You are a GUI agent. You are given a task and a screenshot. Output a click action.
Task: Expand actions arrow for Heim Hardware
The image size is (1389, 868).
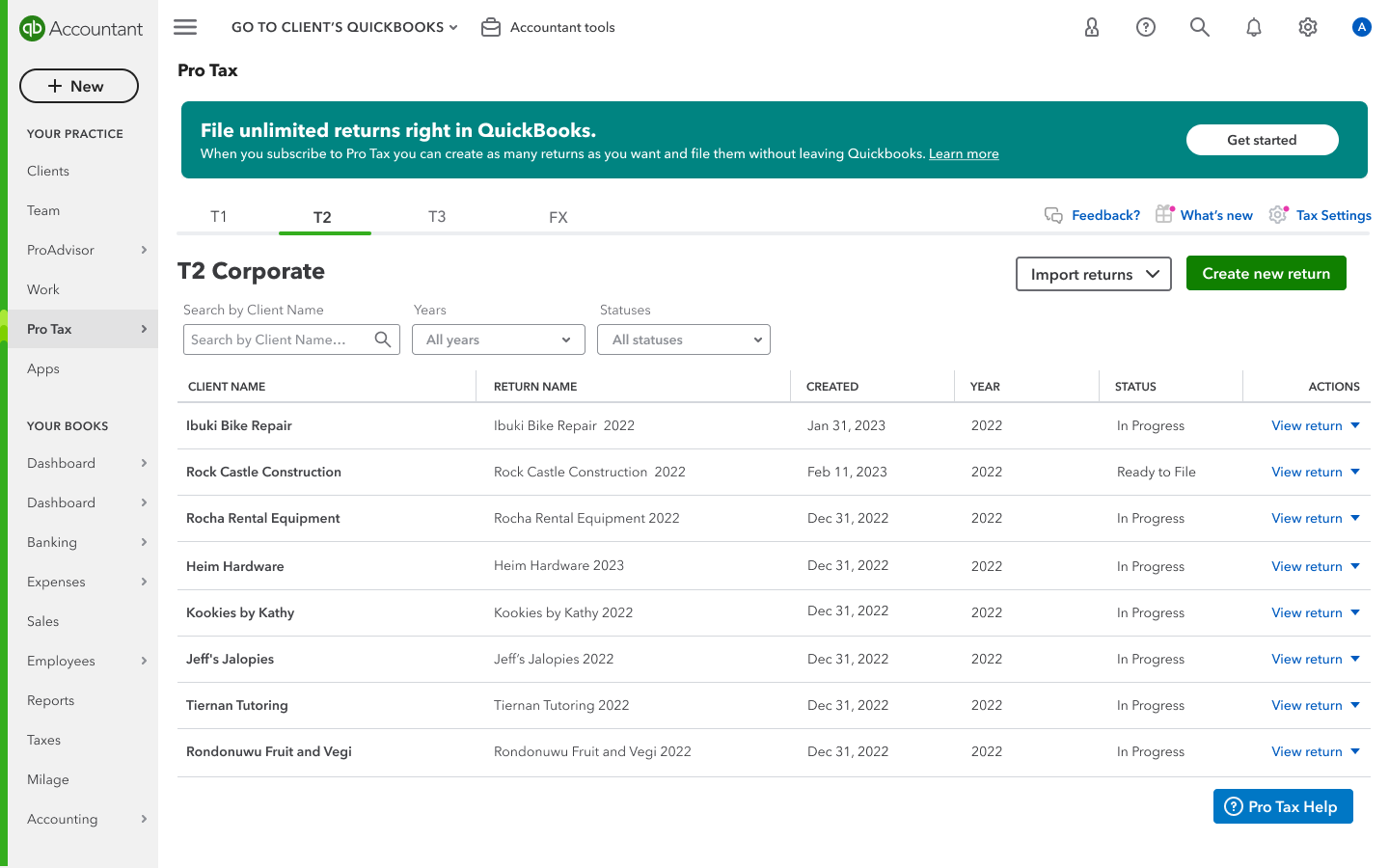point(1355,566)
